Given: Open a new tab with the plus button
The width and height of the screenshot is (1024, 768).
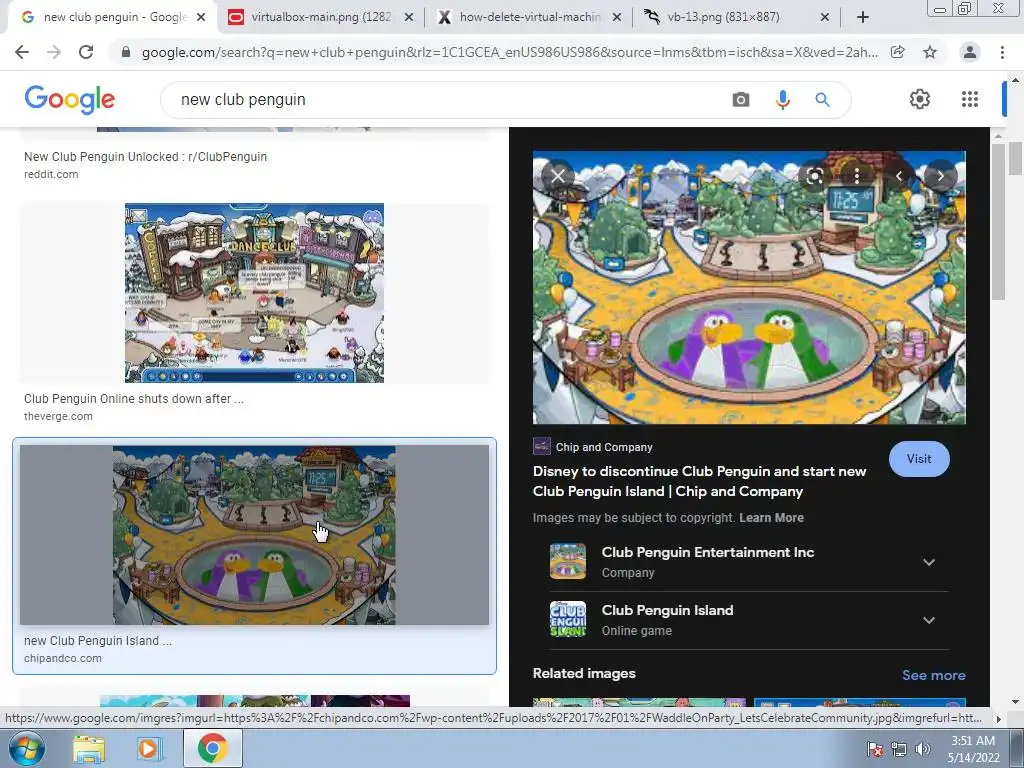Looking at the screenshot, I should pos(863,17).
